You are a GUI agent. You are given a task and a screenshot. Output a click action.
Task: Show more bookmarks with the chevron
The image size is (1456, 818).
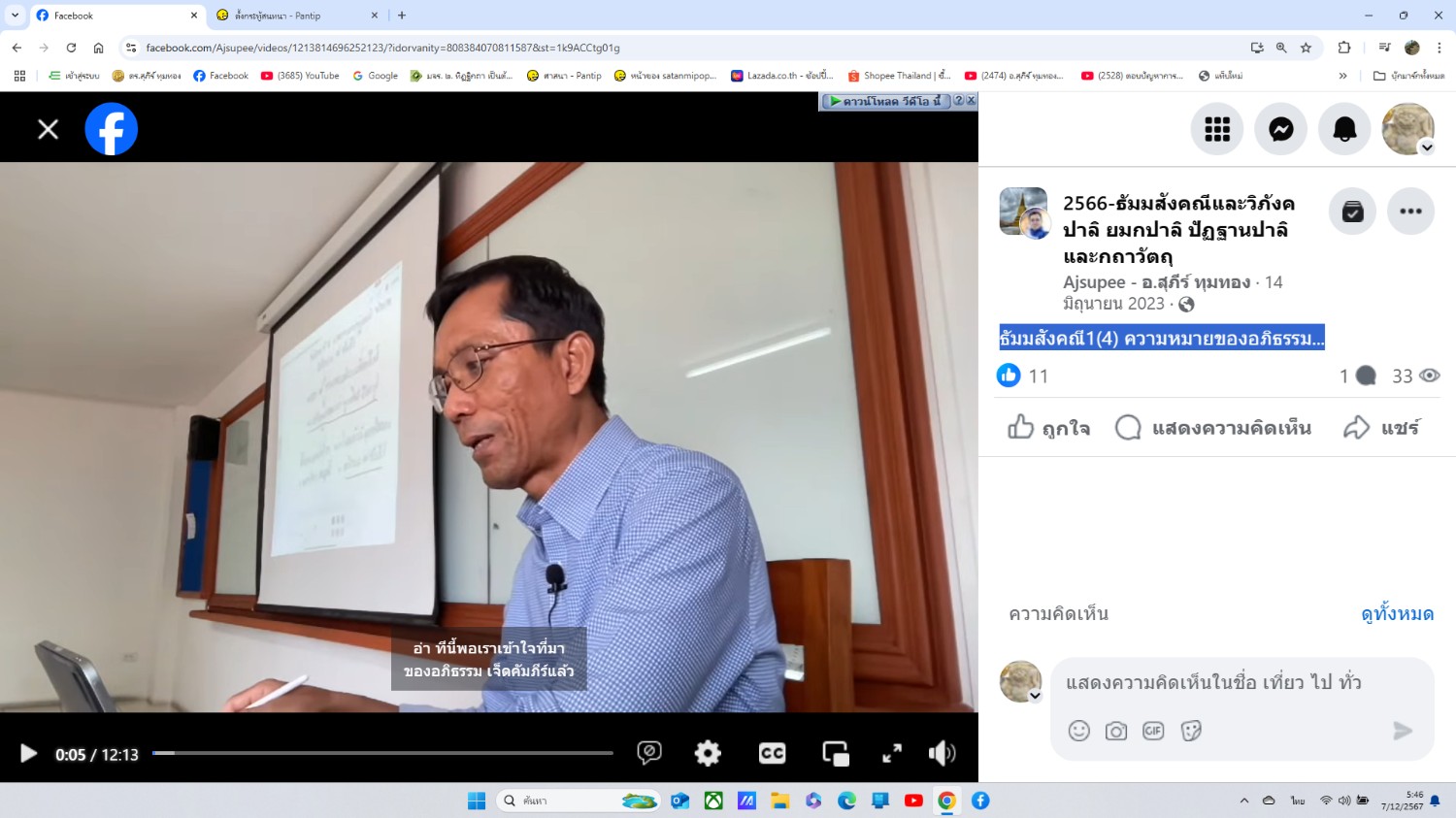tap(1342, 76)
